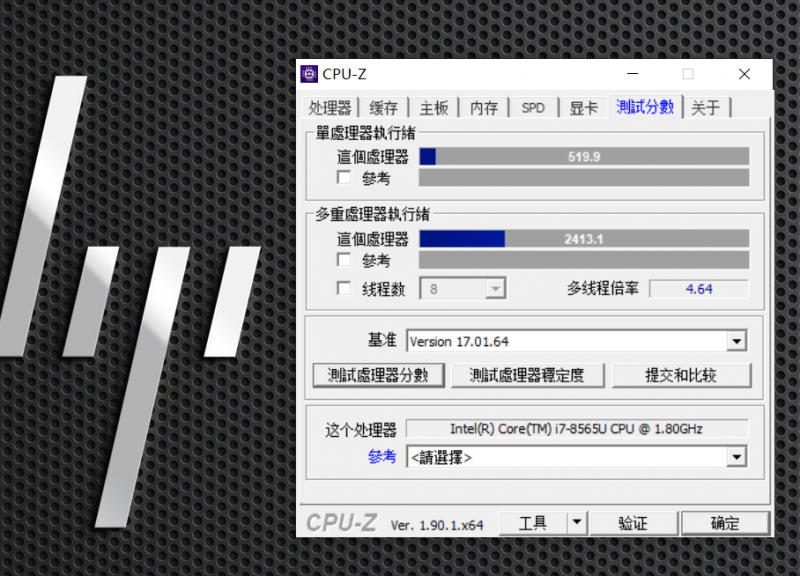Screen dimensions: 800x576
Task: Click the 測試處理器分數 button
Action: coord(379,375)
